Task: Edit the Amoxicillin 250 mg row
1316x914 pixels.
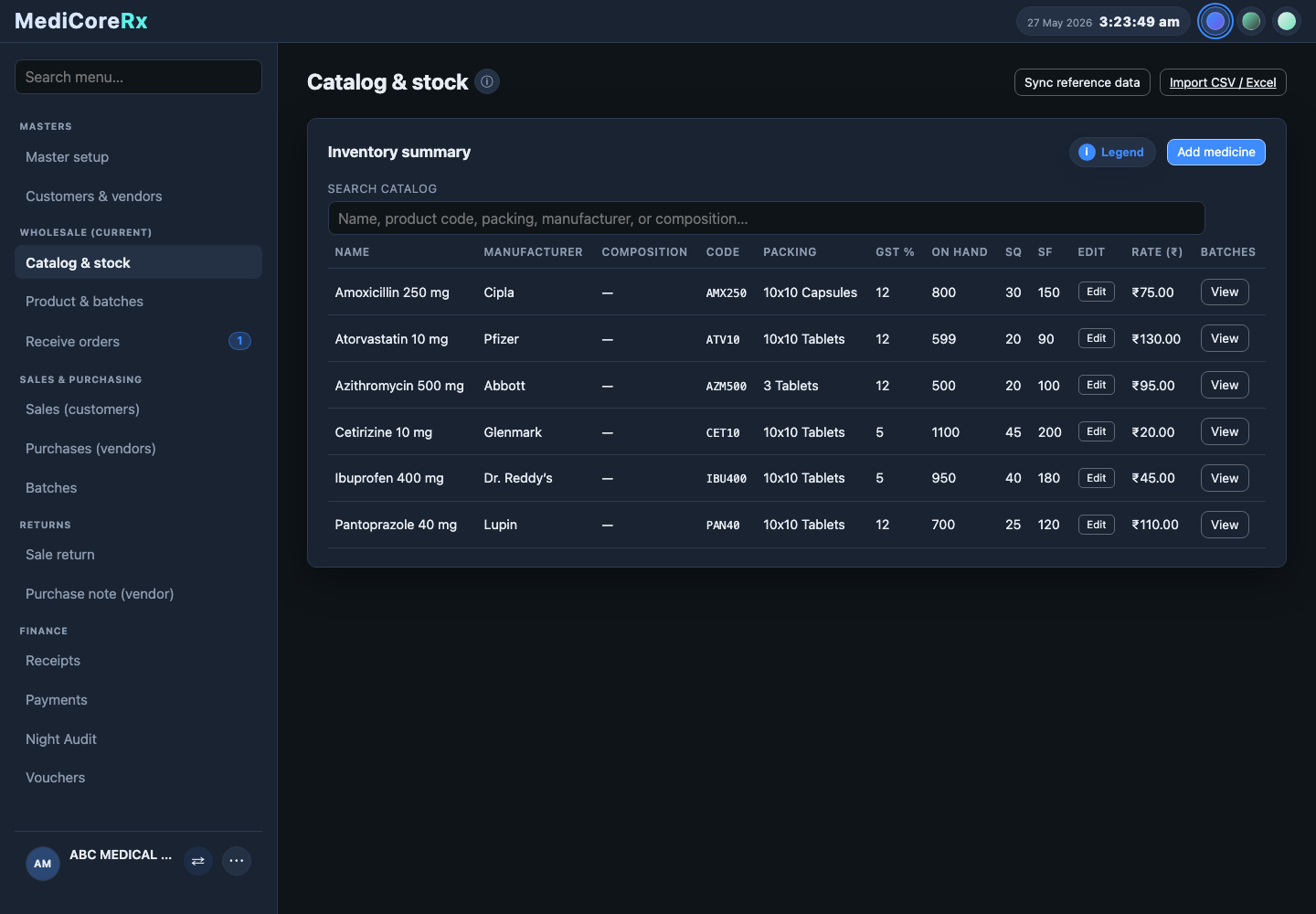Action: click(x=1096, y=292)
